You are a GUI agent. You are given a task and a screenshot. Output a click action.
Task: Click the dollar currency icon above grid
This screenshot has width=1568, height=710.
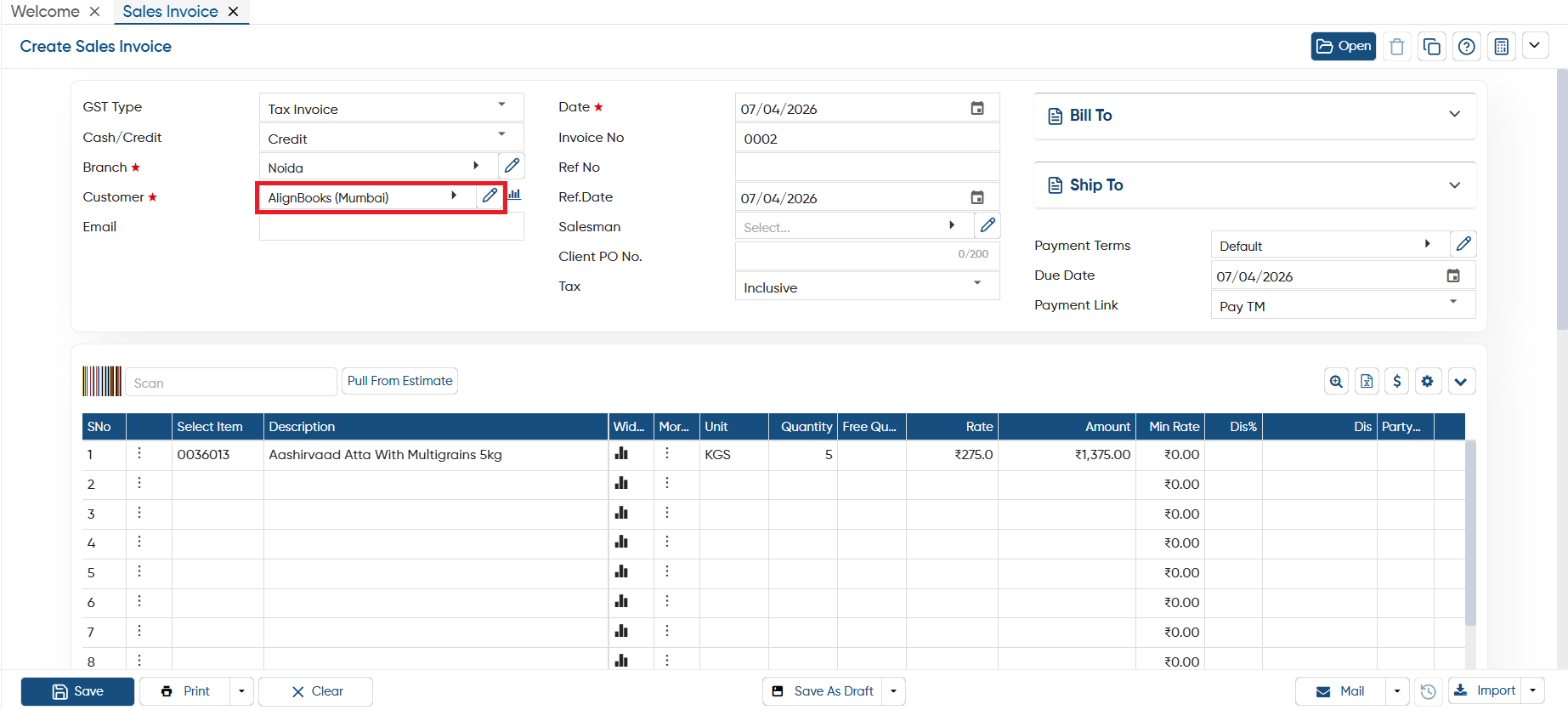click(x=1397, y=381)
